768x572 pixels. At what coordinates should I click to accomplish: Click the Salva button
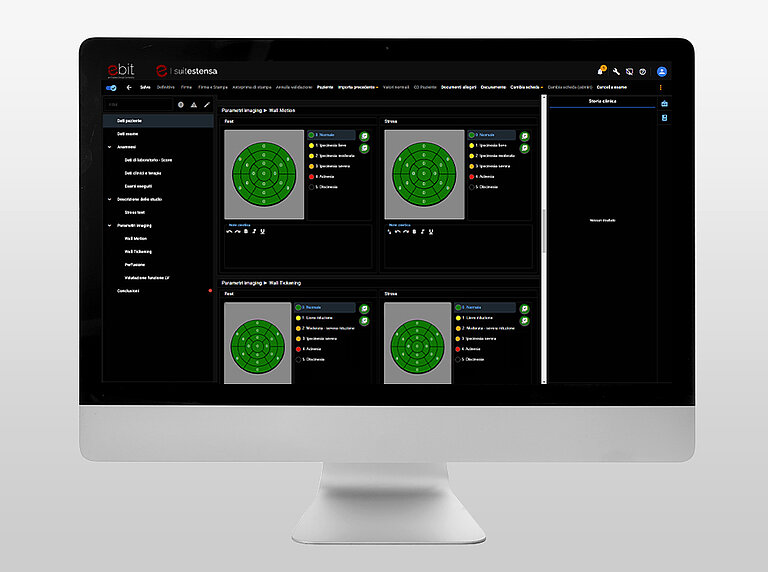click(x=146, y=88)
